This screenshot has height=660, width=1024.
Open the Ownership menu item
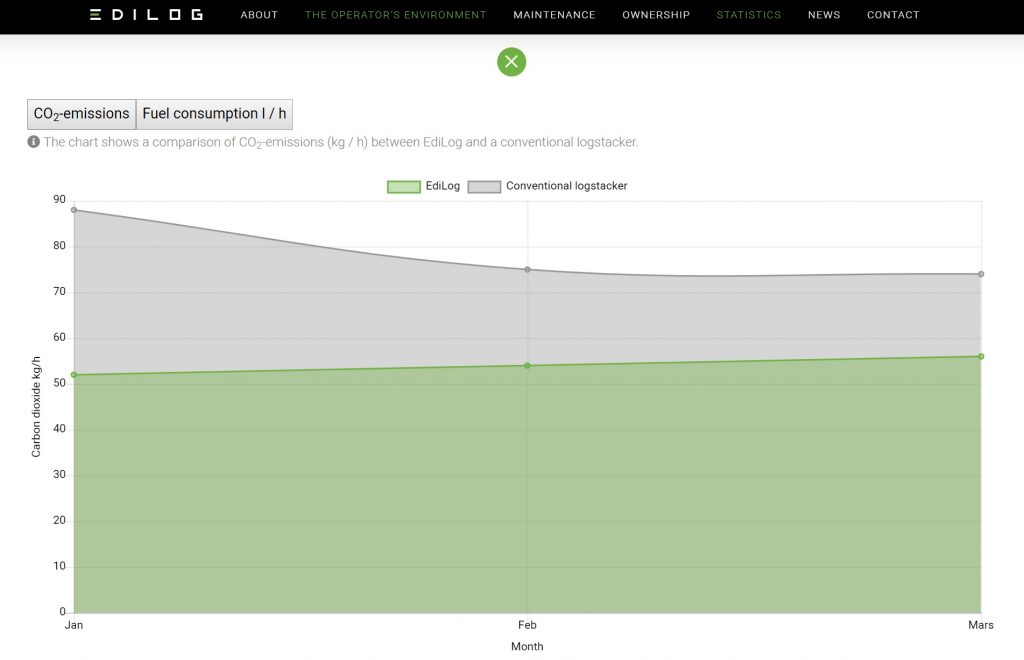click(656, 15)
